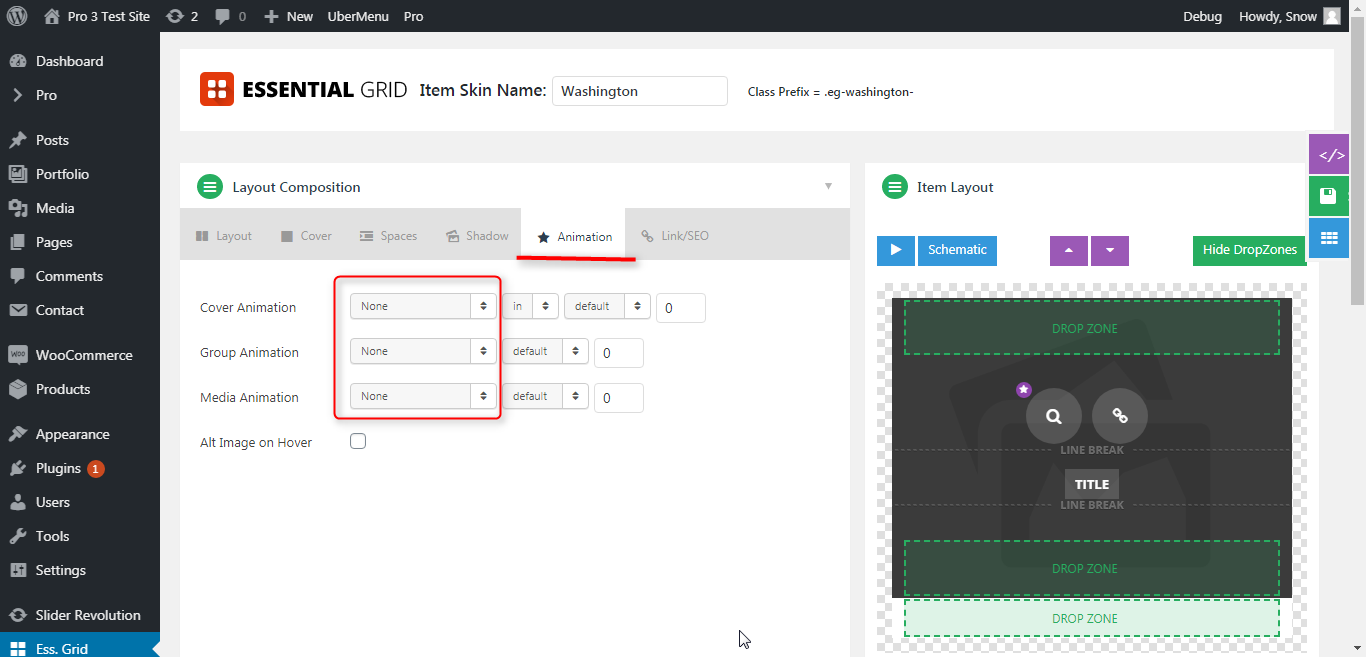The image size is (1366, 657).
Task: Click the purple up arrow button
Action: click(x=1069, y=251)
